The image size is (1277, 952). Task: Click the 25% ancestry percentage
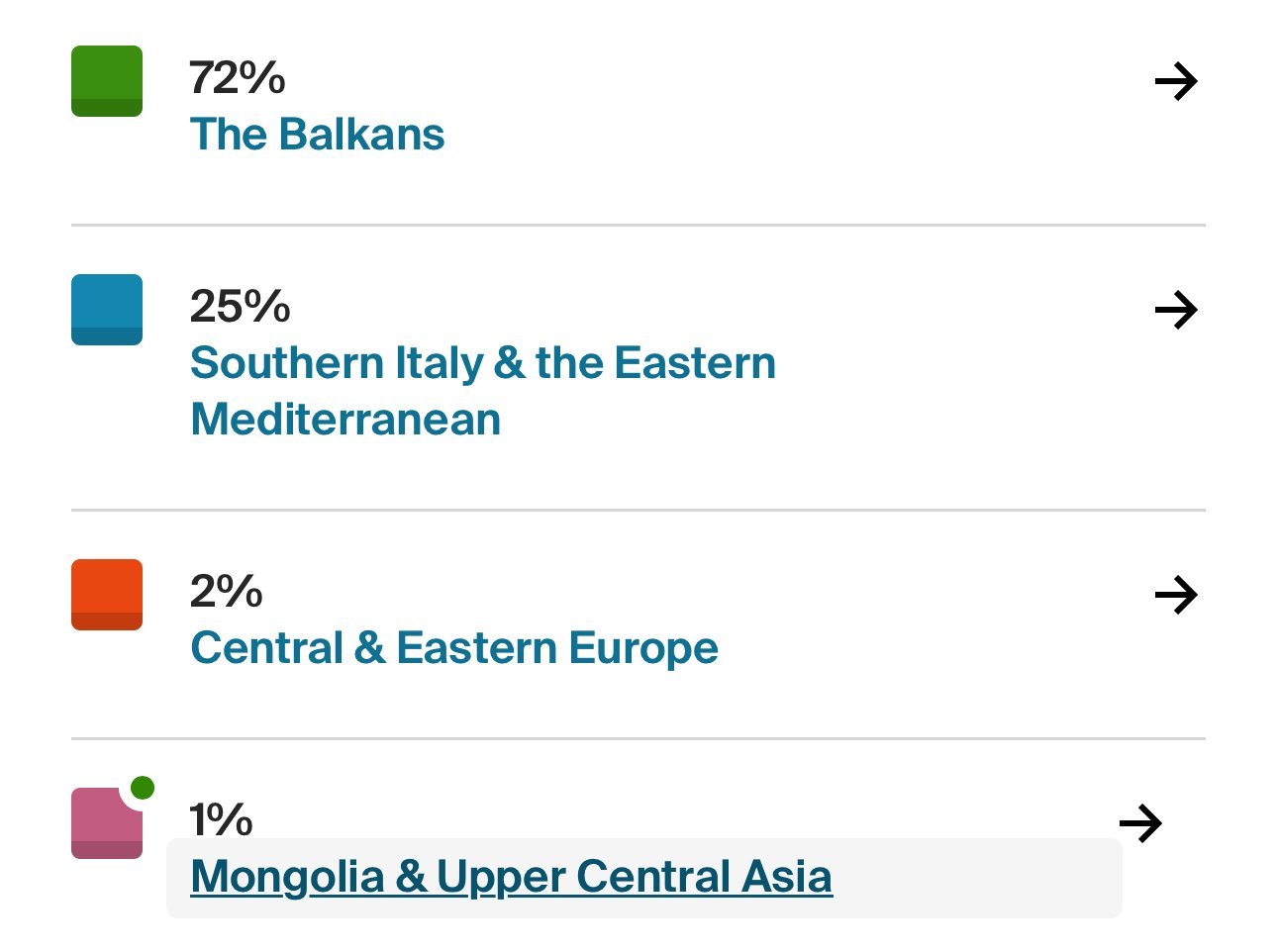[x=240, y=307]
